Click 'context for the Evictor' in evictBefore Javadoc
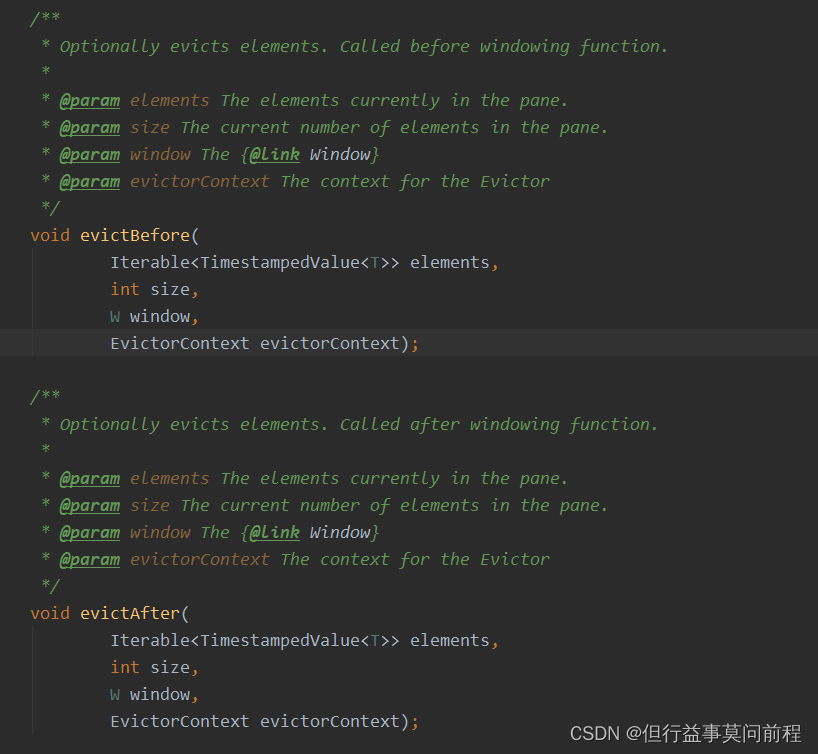The image size is (818, 754). (435, 182)
